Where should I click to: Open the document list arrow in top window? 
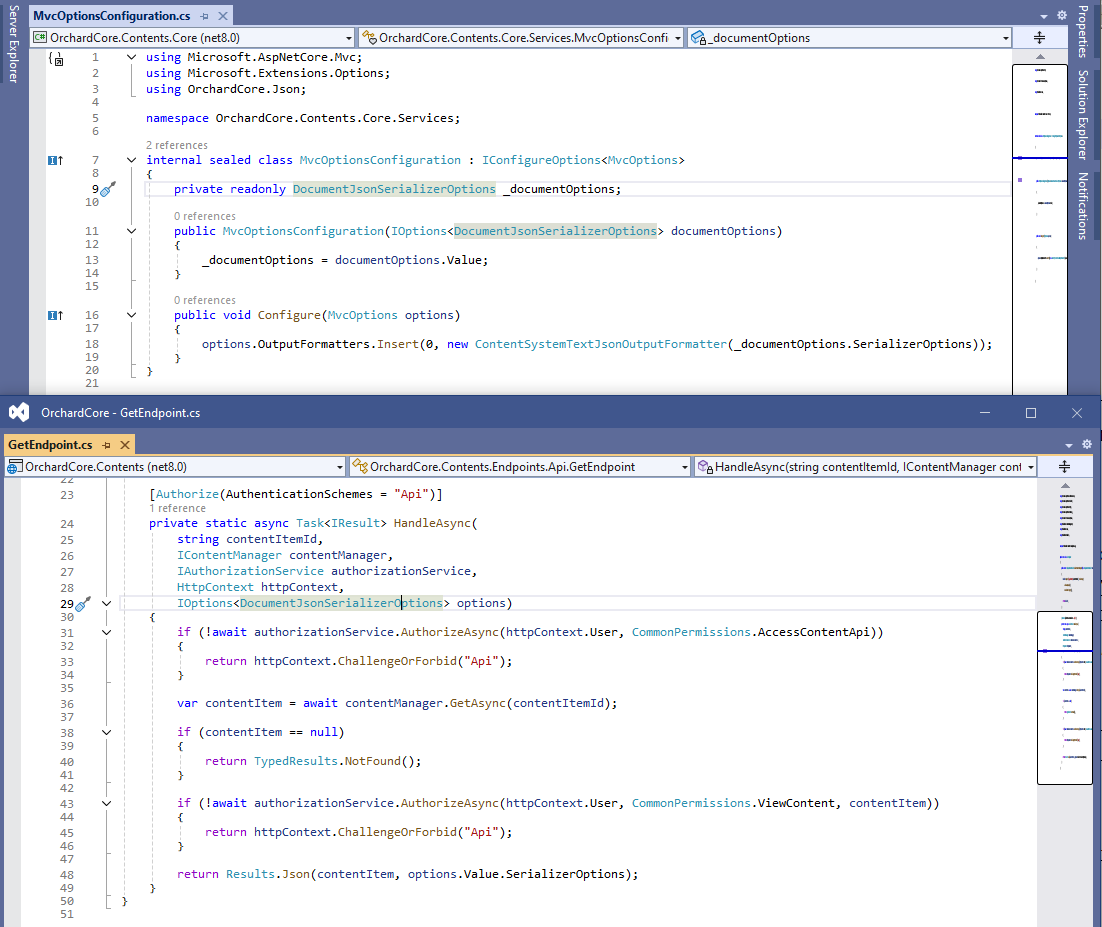tap(1044, 16)
